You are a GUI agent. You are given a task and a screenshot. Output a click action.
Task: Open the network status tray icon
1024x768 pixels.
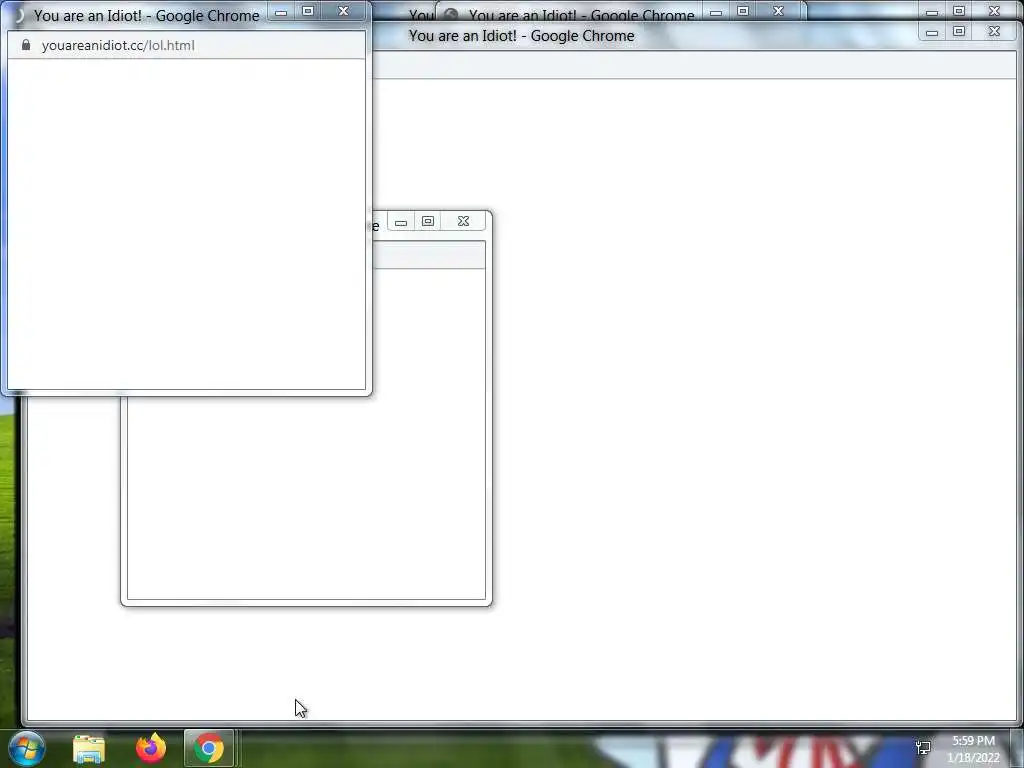[x=923, y=748]
